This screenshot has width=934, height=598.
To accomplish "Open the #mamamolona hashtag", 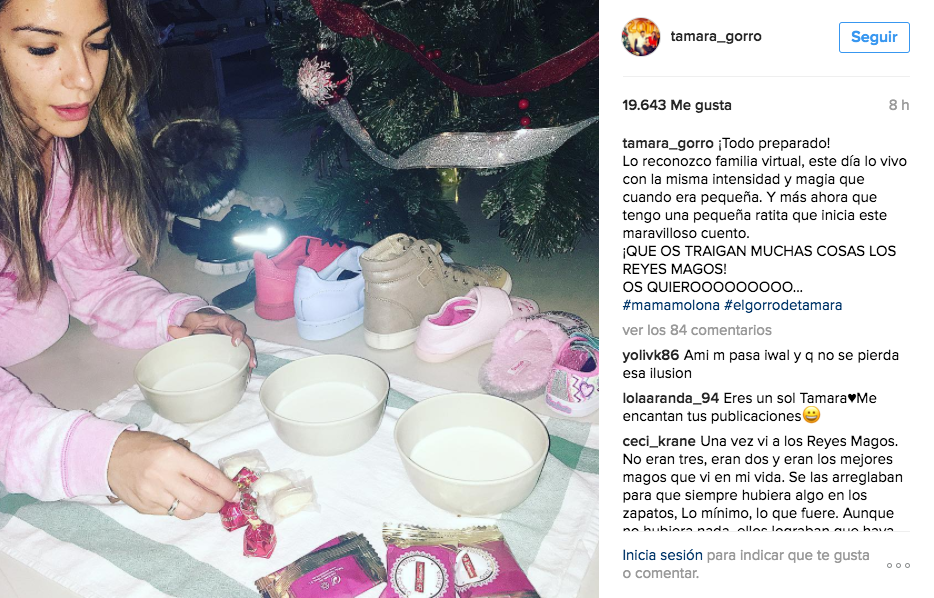I will coord(671,305).
